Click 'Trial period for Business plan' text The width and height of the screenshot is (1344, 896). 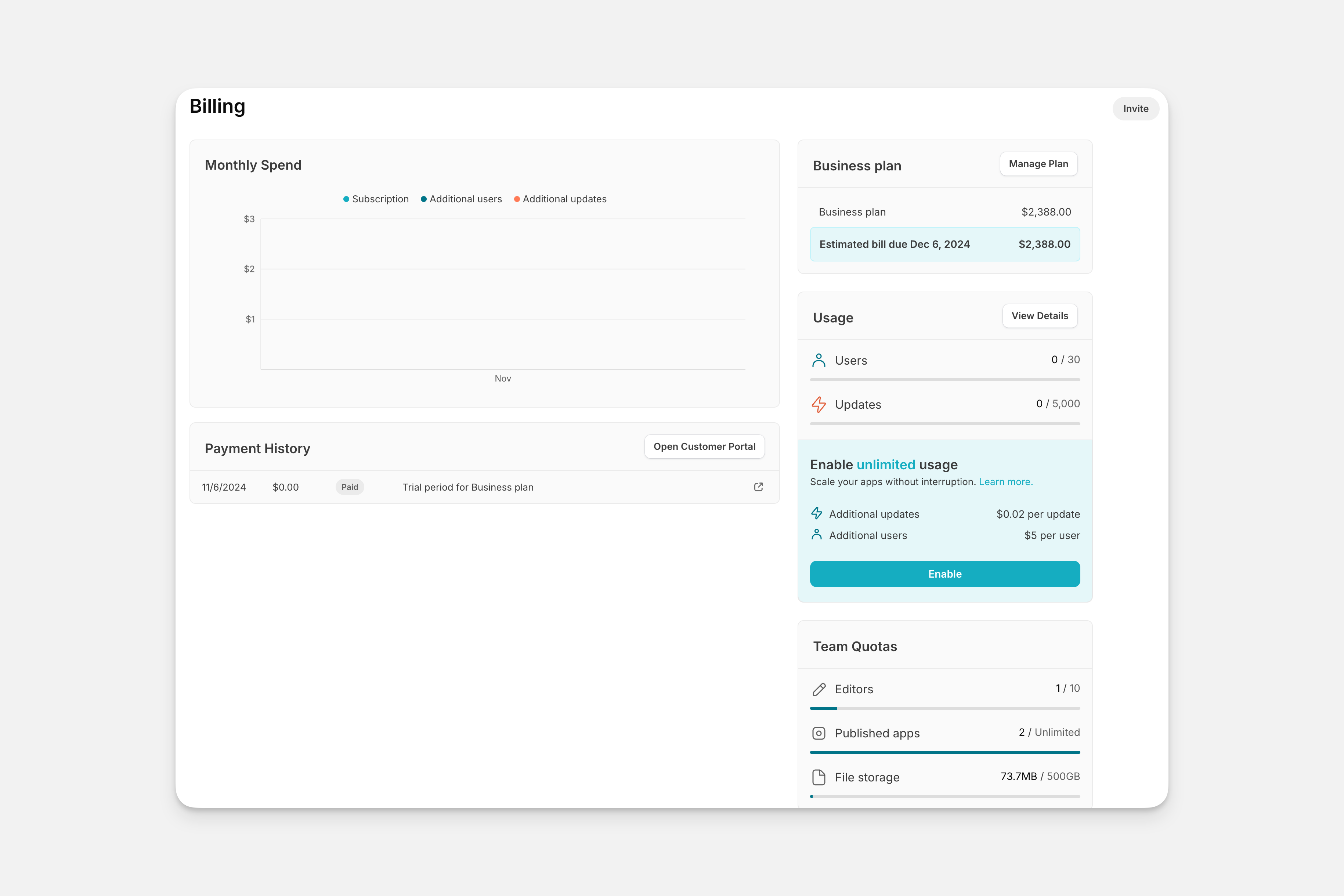coord(468,487)
